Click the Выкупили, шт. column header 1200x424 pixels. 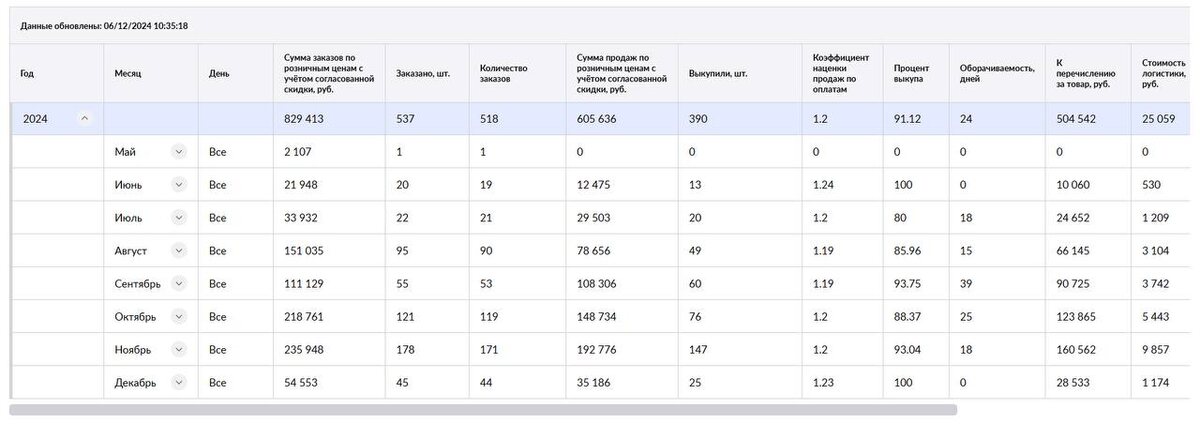[x=740, y=73]
